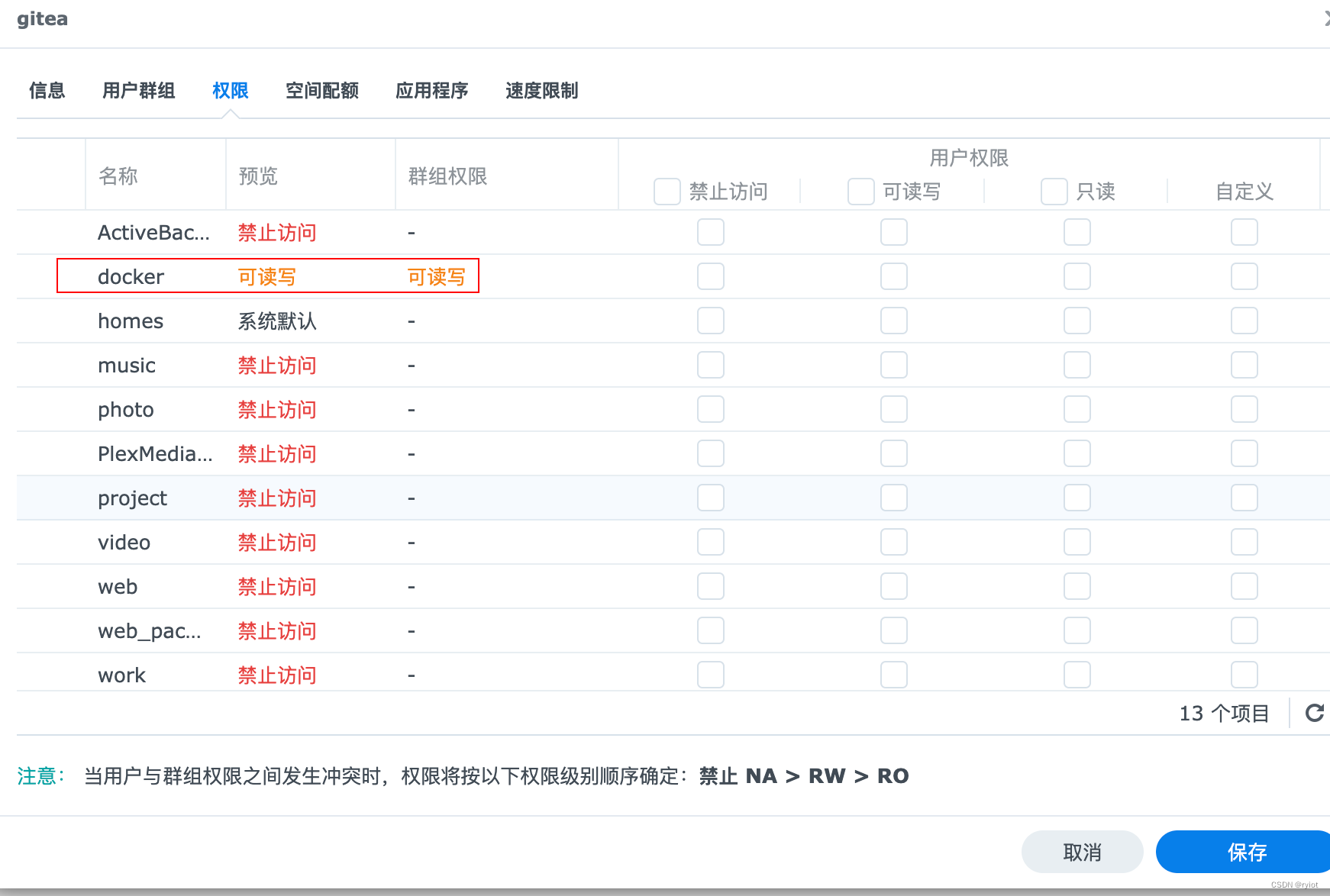Enable 可读写 for the music folder

[894, 365]
